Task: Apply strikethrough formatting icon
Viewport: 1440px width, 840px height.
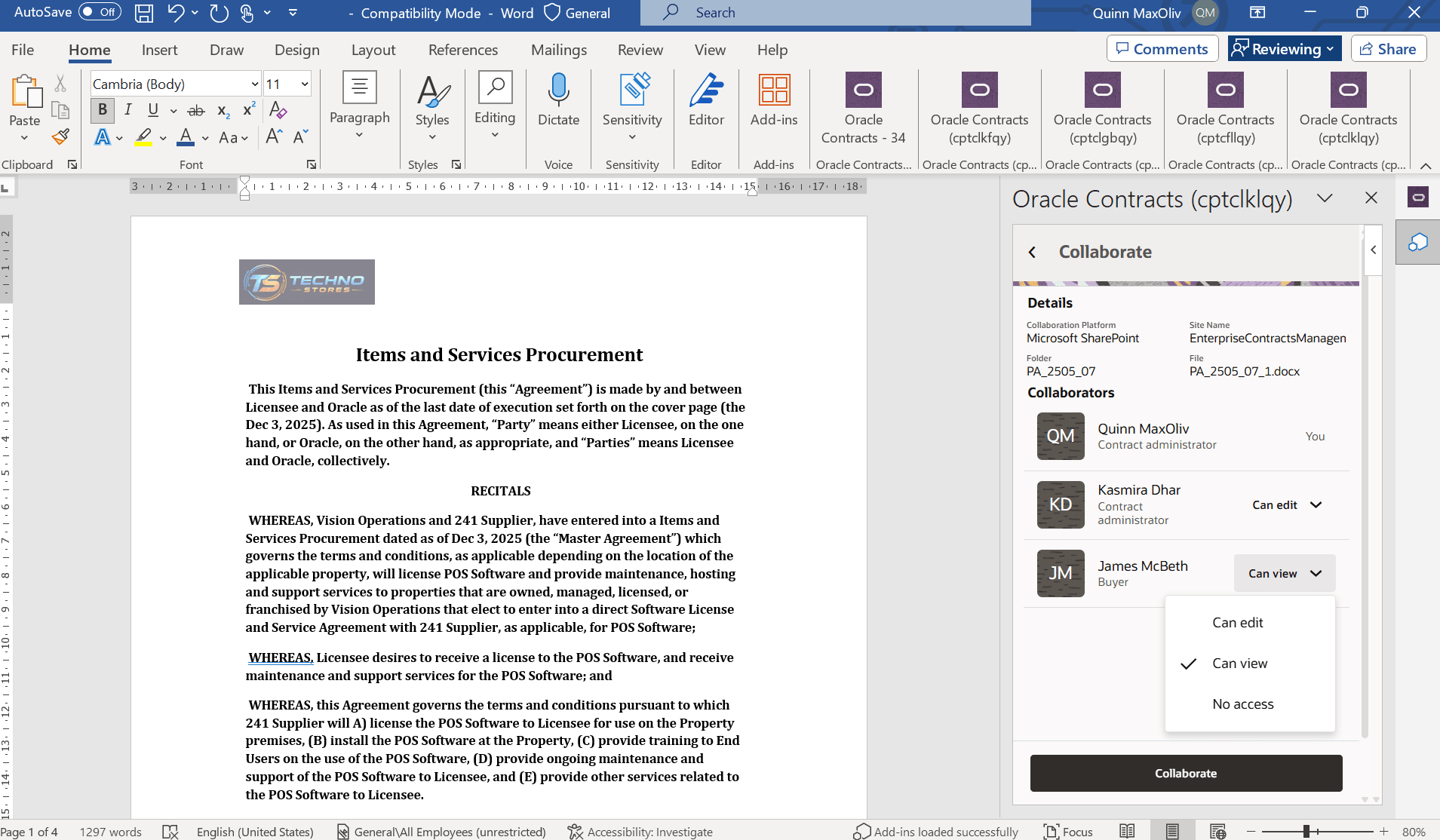Action: point(196,110)
